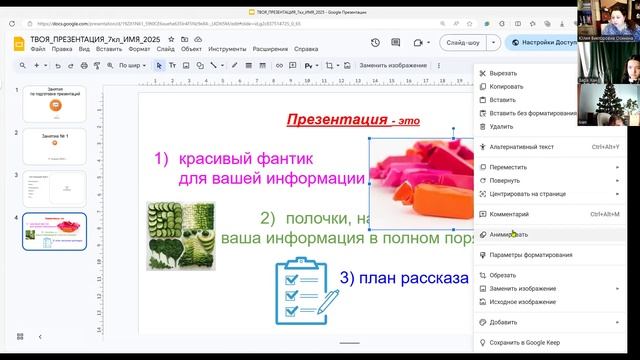Open the comments history icon
640x360 pixels.
396,42
